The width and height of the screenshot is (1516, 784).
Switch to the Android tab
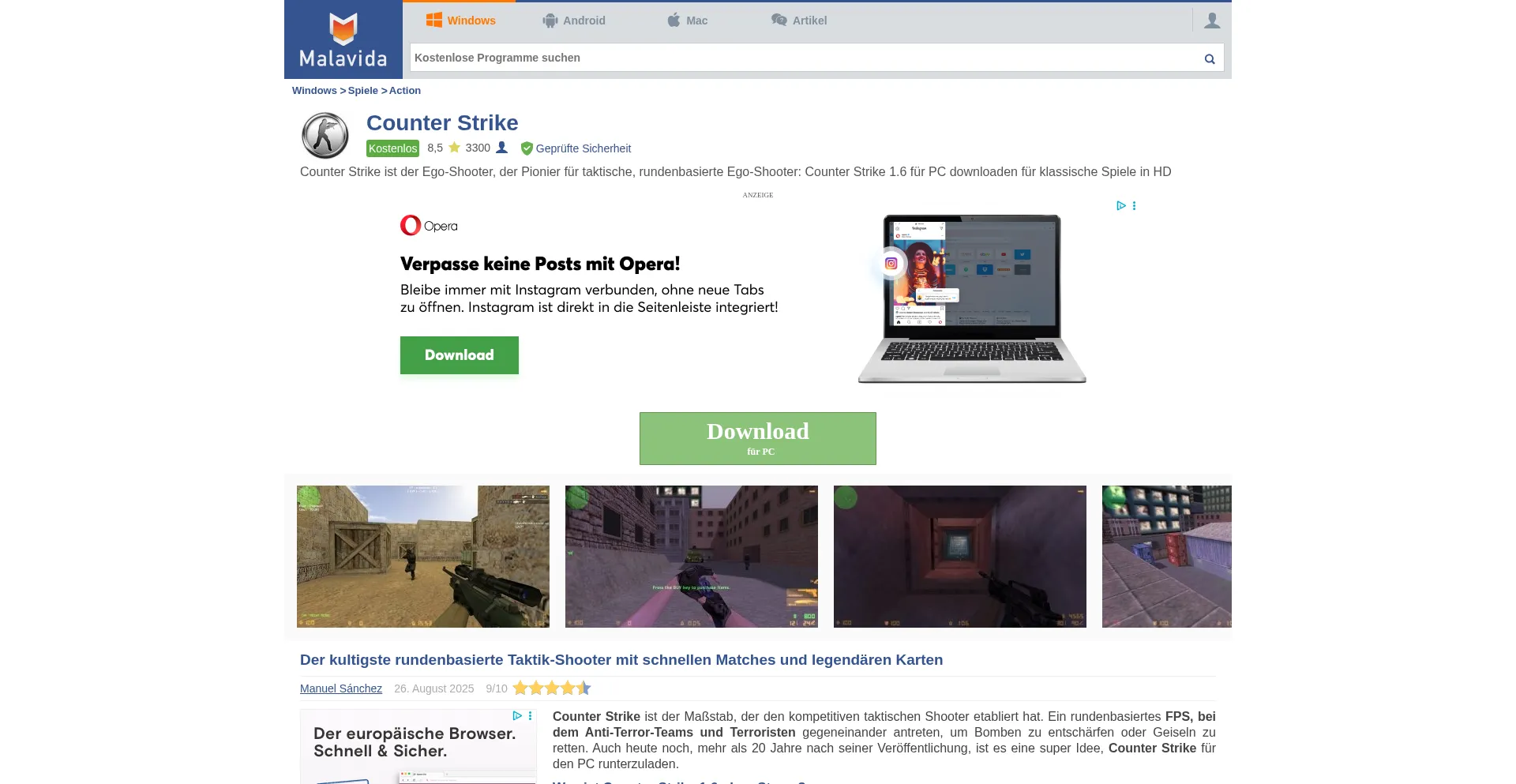[x=574, y=21]
